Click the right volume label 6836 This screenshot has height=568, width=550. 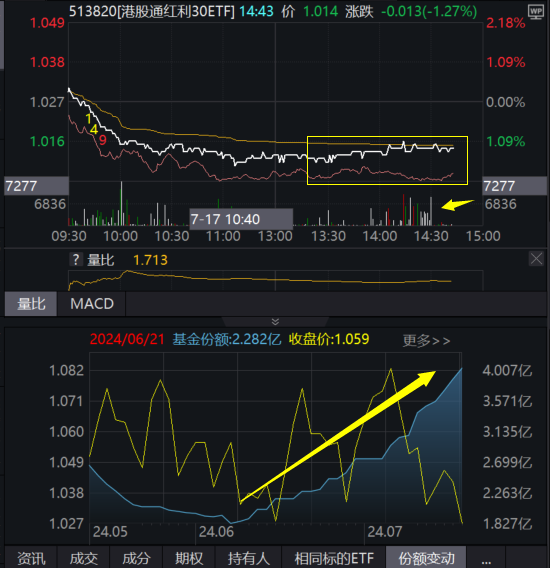pyautogui.click(x=500, y=204)
